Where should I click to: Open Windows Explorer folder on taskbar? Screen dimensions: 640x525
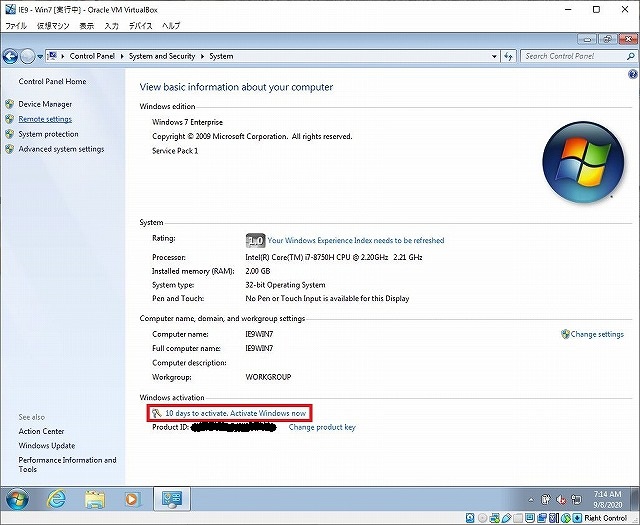pos(95,499)
